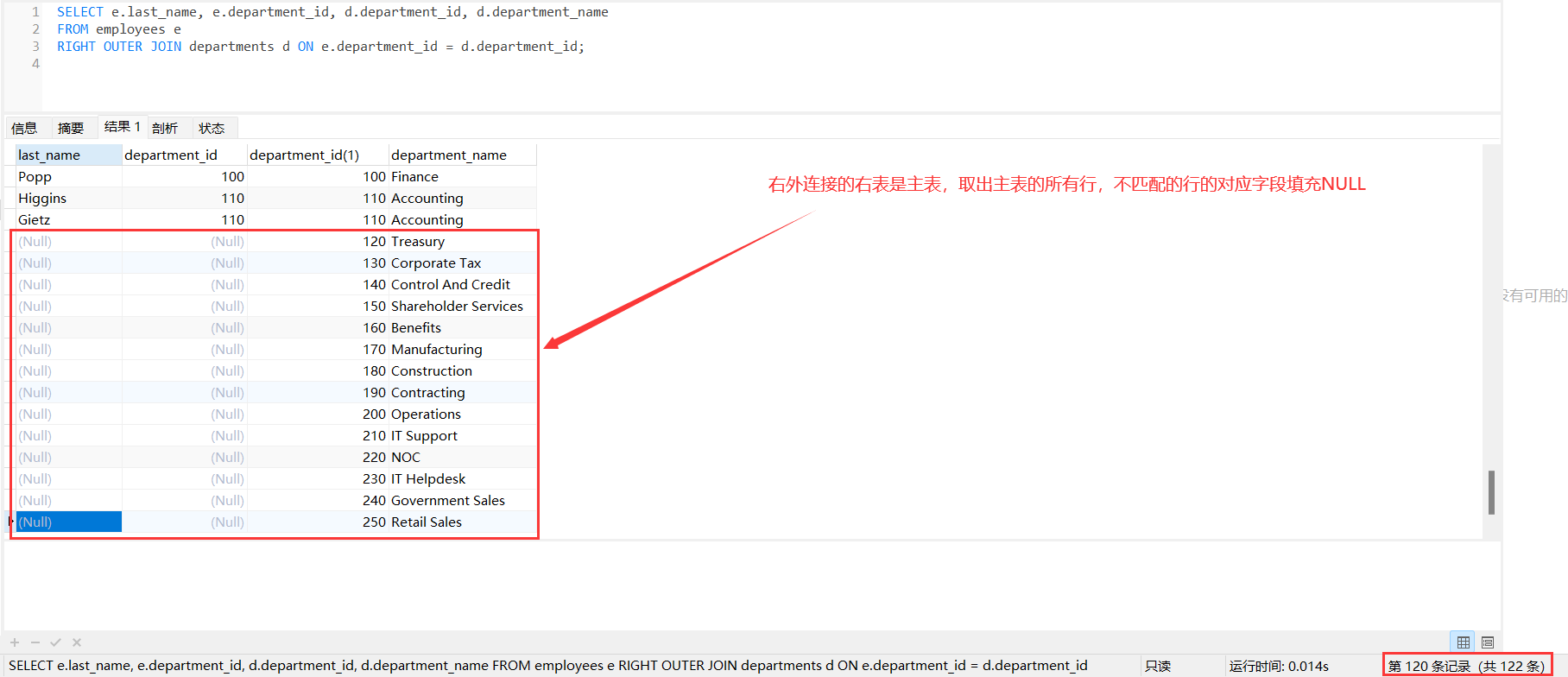Screen dimensions: 1568x677
Task: Click the department_id(1) column header
Action: tap(318, 155)
